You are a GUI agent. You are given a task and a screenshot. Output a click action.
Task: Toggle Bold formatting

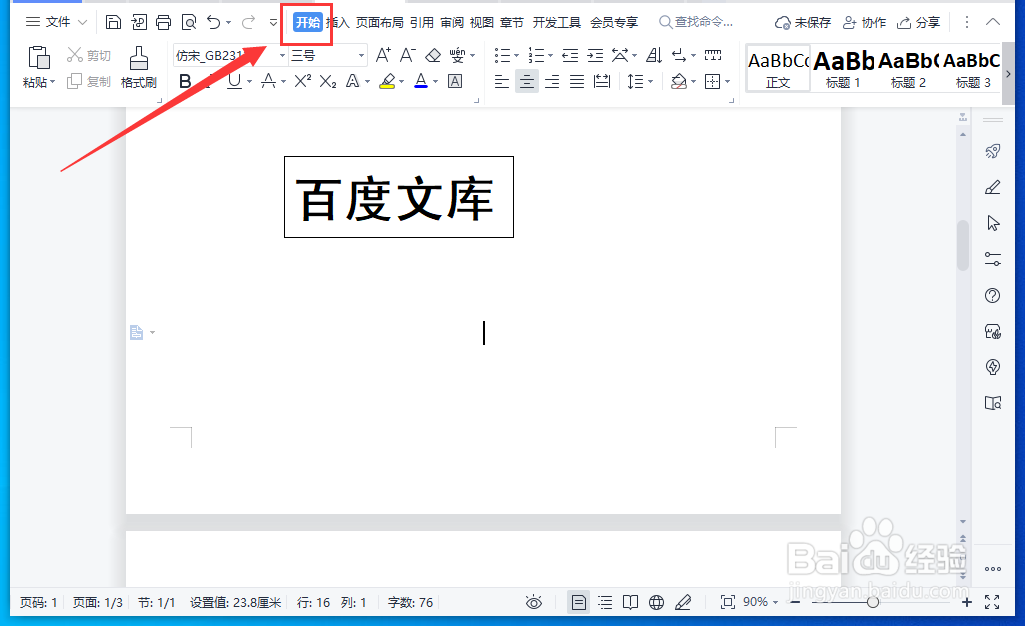(185, 81)
